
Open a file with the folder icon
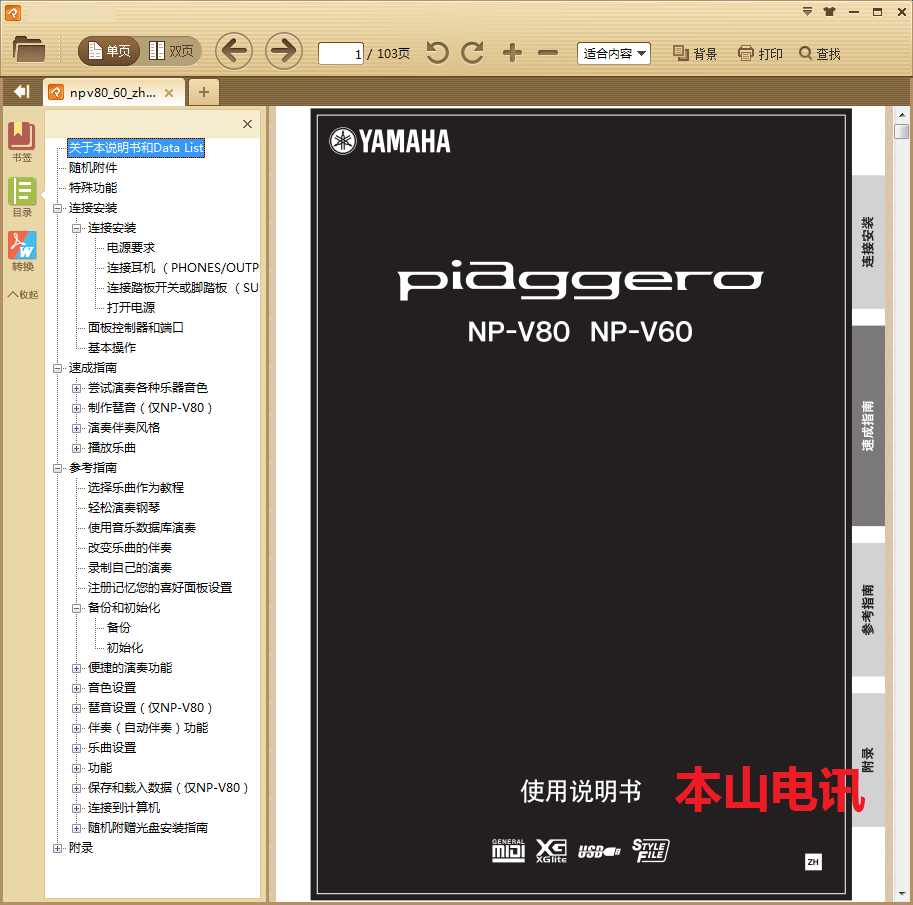pos(29,50)
